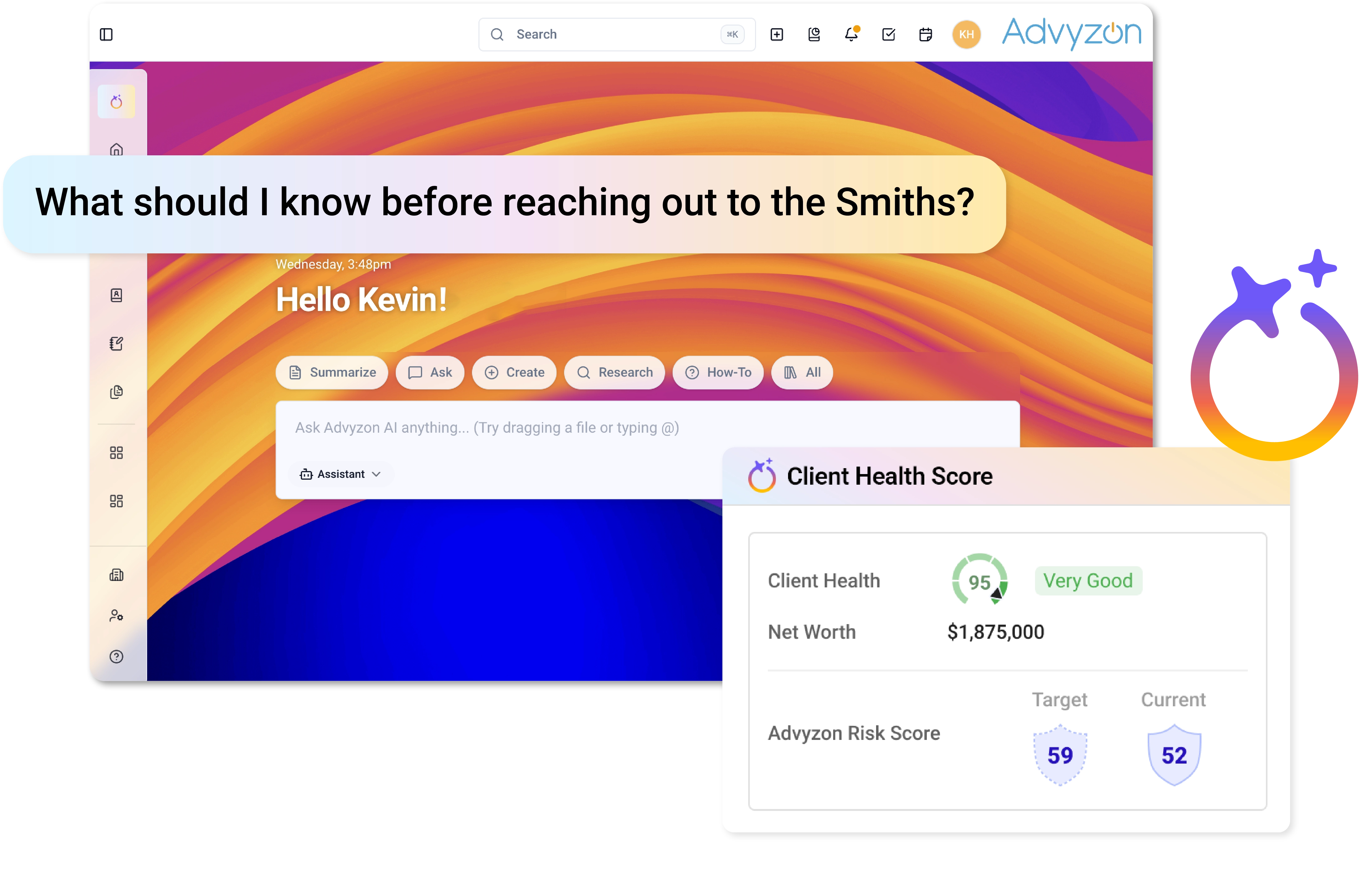Open the notifications bell
The height and width of the screenshot is (875, 1372).
click(x=851, y=34)
